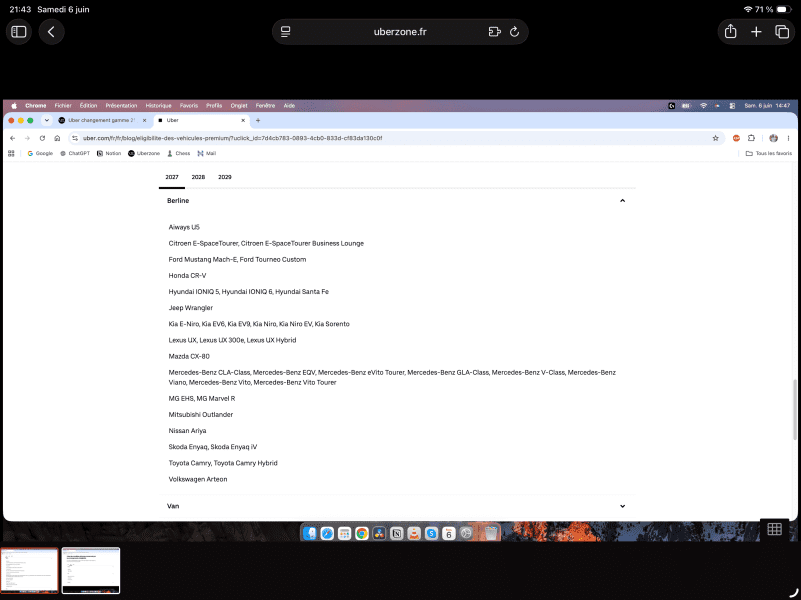Screen dimensions: 801x600
Task: Click the grid view icon at bottom right
Action: 774,529
